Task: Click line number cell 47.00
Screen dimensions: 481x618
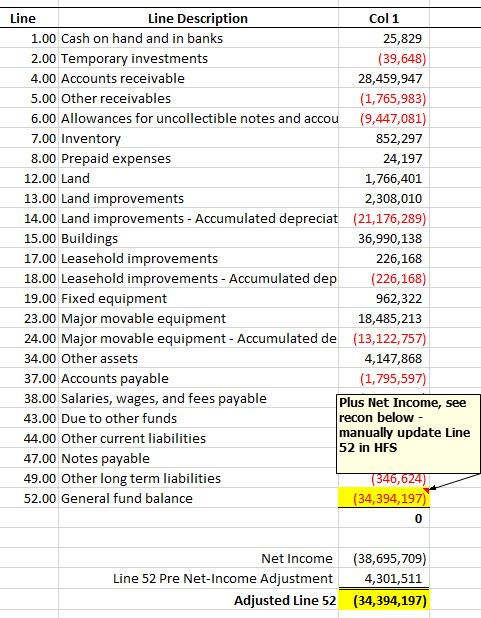Action: click(x=29, y=458)
